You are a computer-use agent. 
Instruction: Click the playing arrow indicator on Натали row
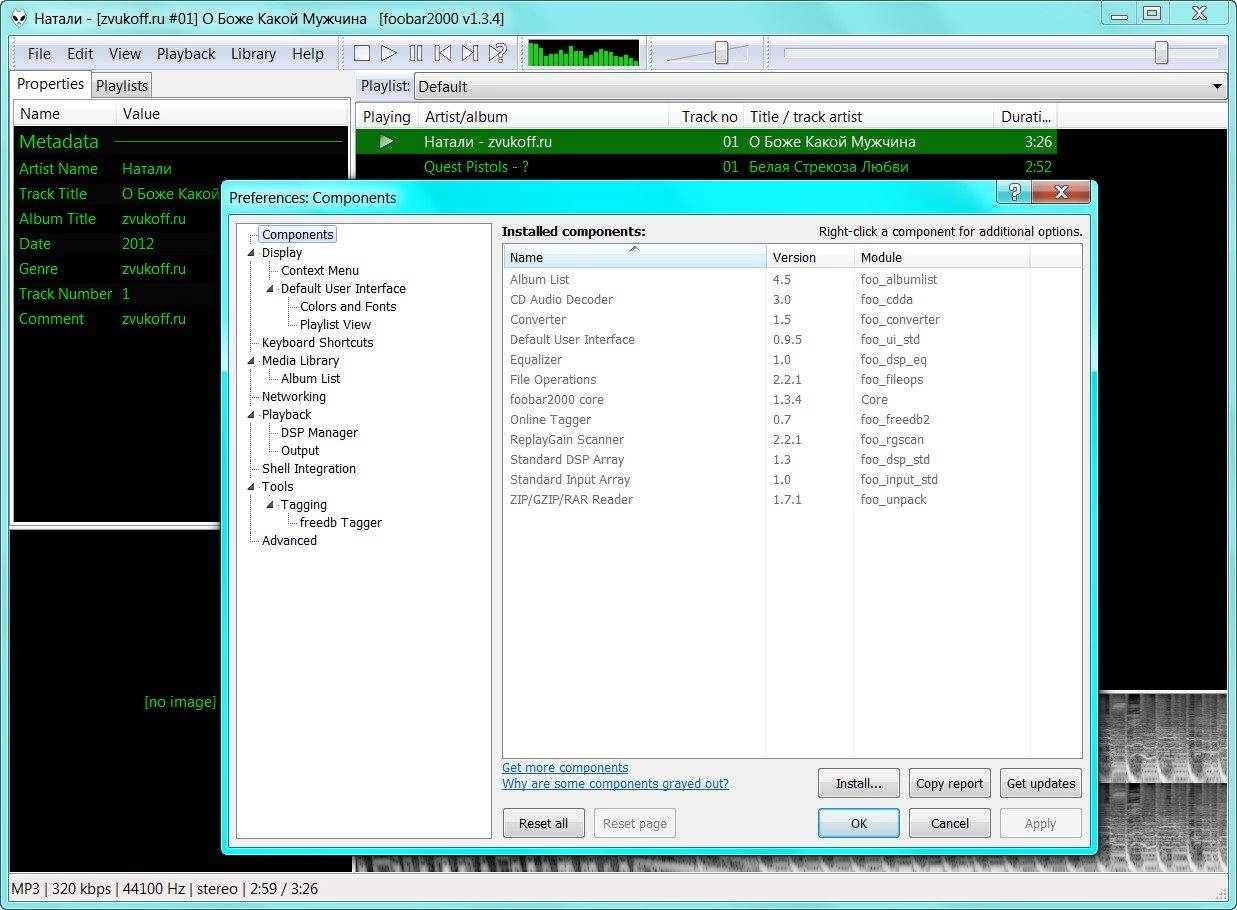tap(387, 142)
